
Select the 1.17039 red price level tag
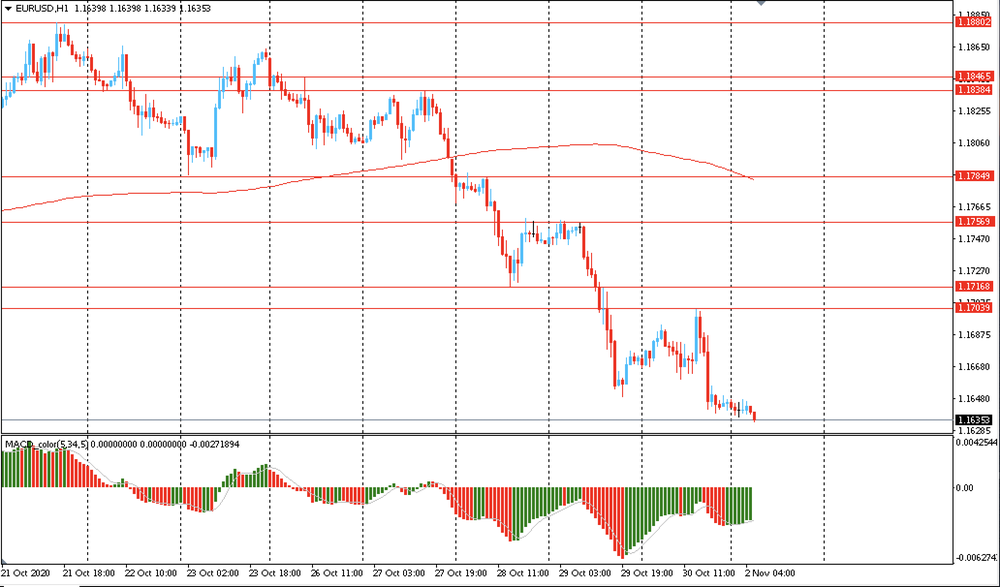point(974,308)
